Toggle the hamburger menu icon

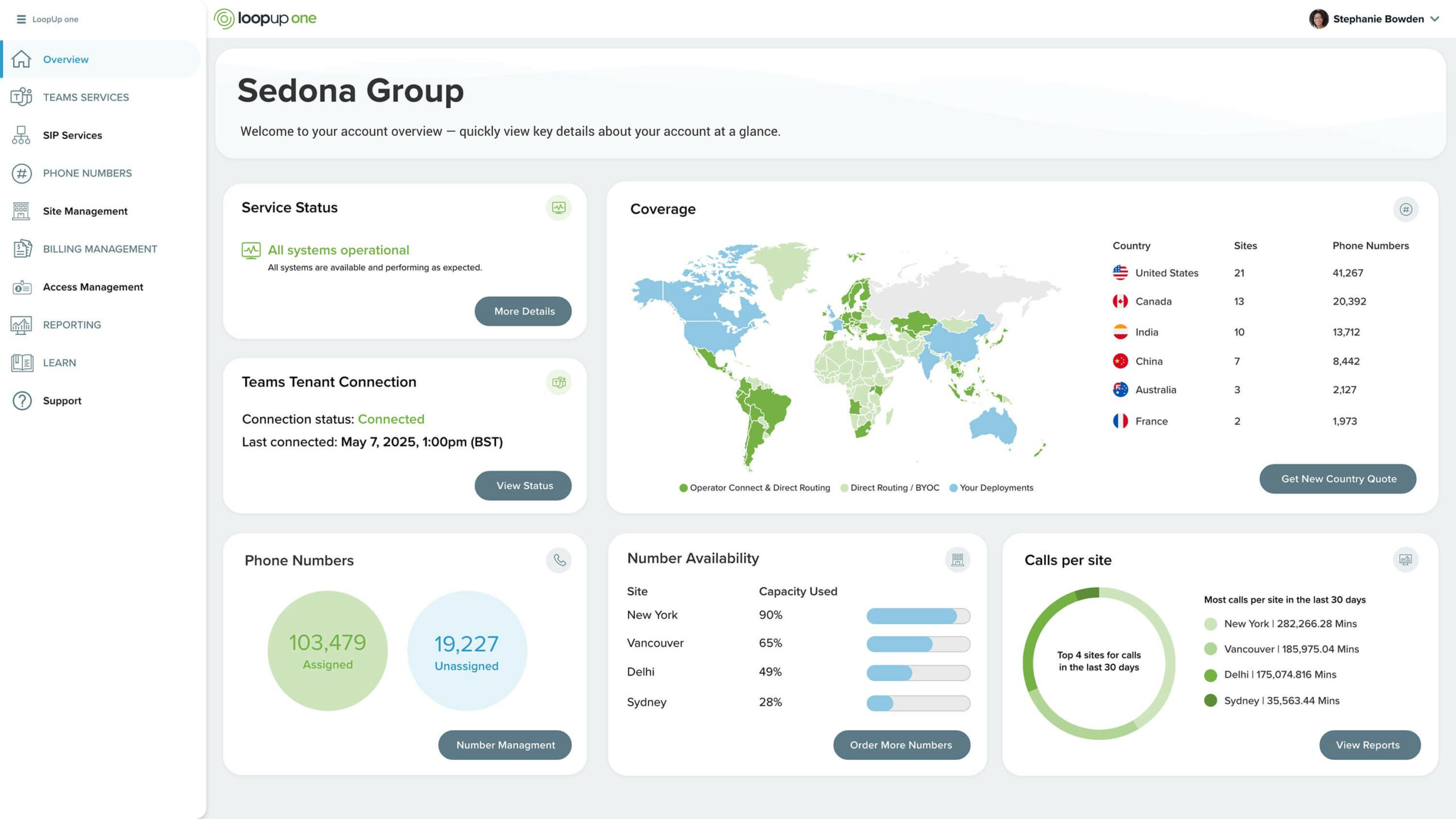(22, 19)
